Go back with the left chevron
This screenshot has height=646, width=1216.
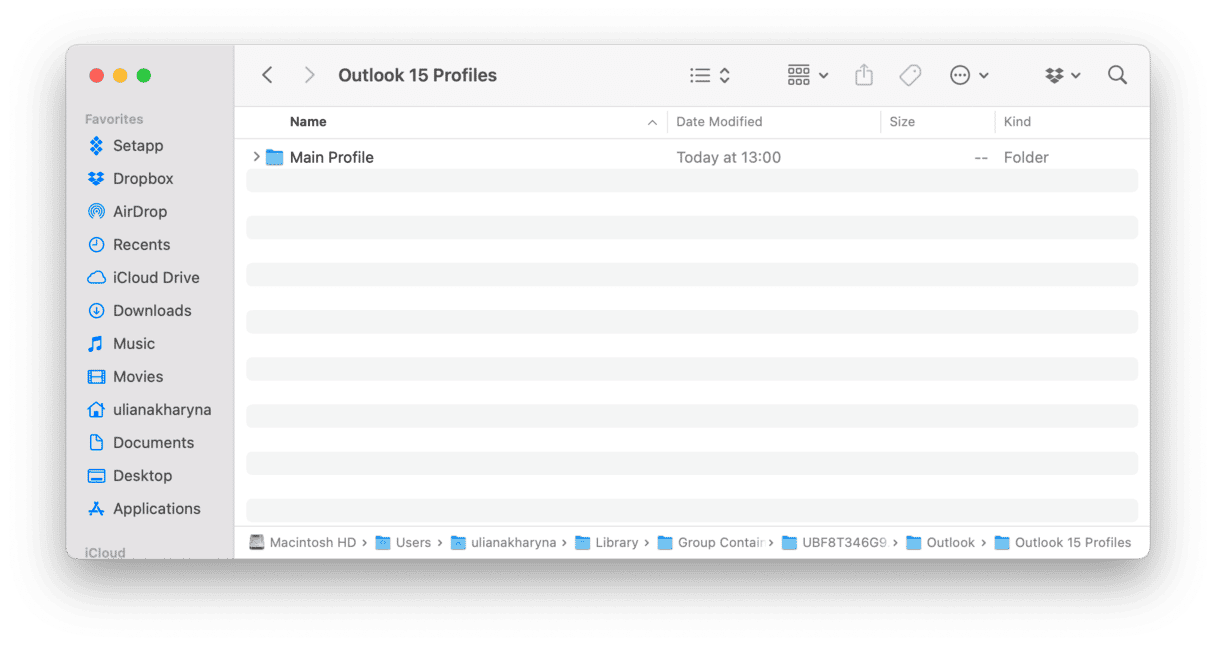point(267,75)
